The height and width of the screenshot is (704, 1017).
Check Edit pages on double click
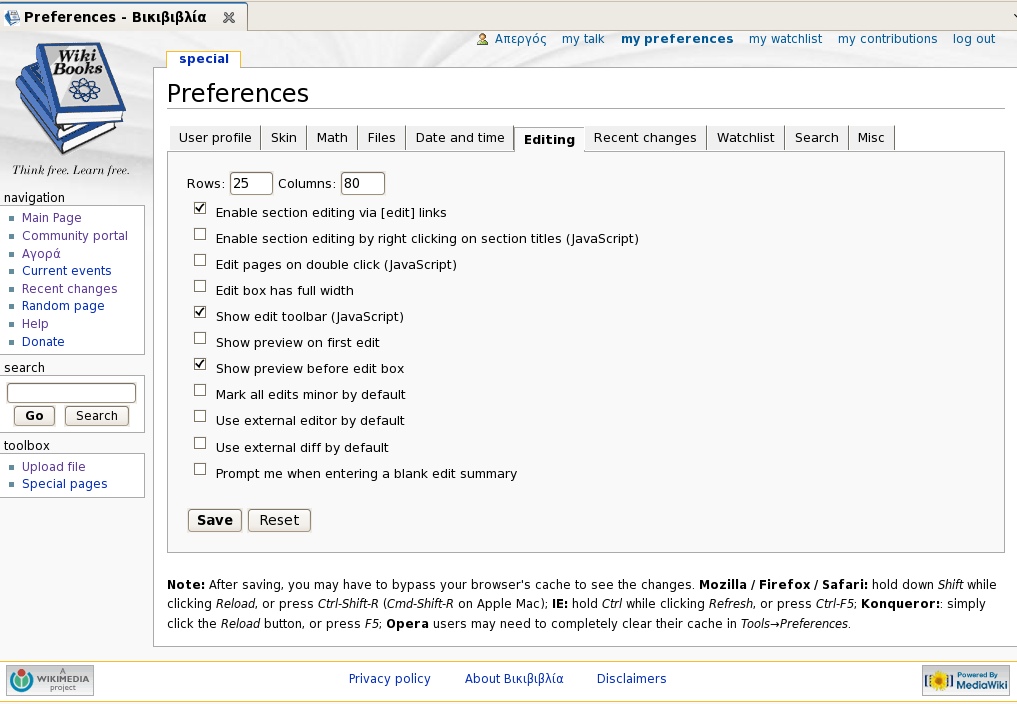(x=200, y=260)
